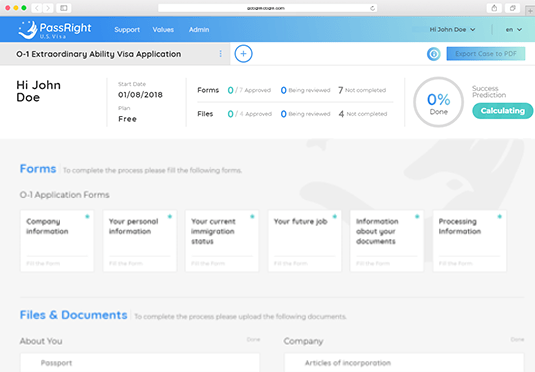The width and height of the screenshot is (535, 372).
Task: Open the Values menu item
Action: click(x=163, y=30)
